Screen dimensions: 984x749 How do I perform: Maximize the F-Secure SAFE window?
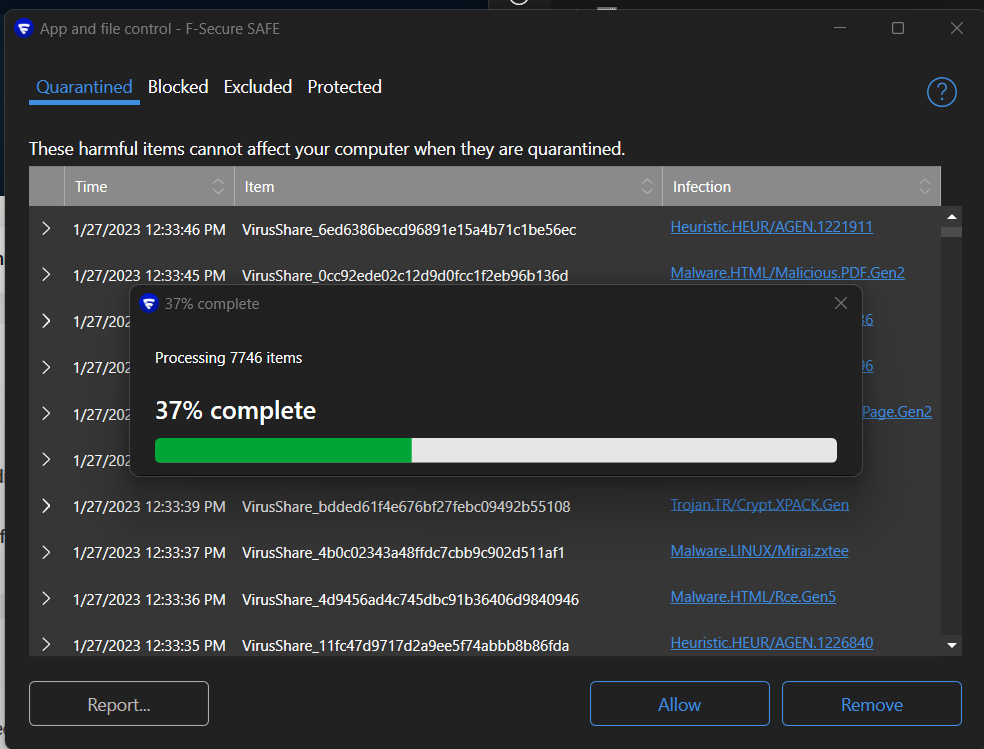tap(898, 28)
